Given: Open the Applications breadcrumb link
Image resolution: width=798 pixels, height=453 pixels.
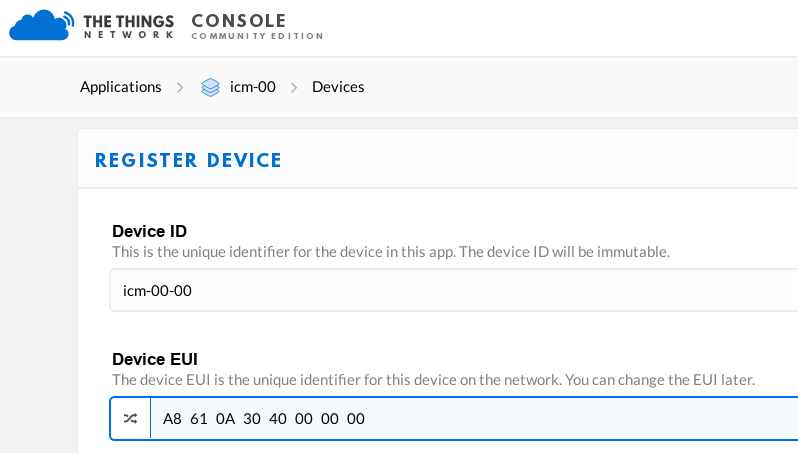Looking at the screenshot, I should click(120, 87).
